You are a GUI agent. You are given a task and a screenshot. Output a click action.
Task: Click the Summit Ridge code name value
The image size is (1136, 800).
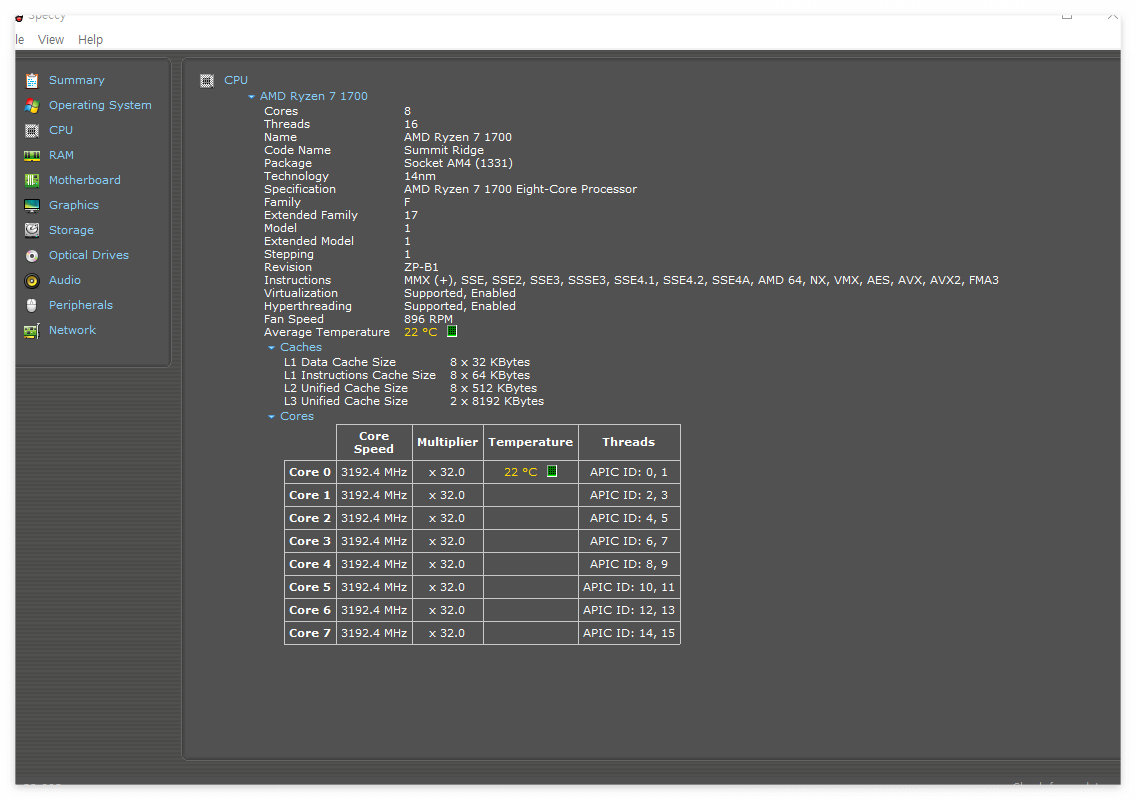(444, 150)
